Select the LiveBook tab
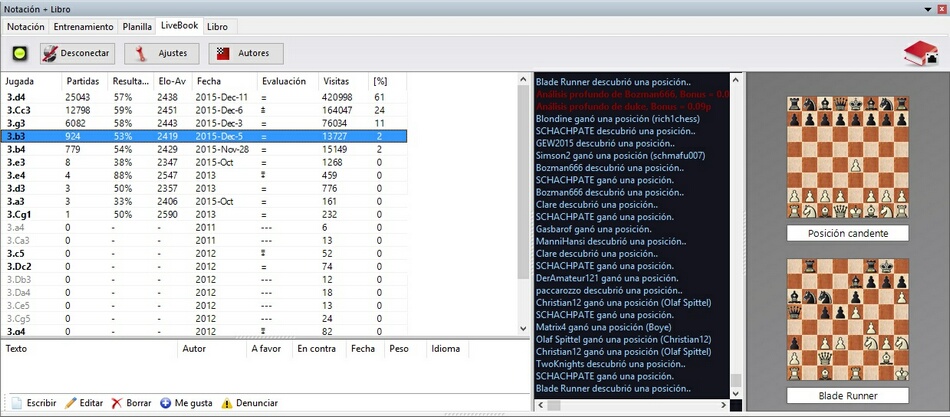Image resolution: width=950 pixels, height=417 pixels. coord(179,26)
